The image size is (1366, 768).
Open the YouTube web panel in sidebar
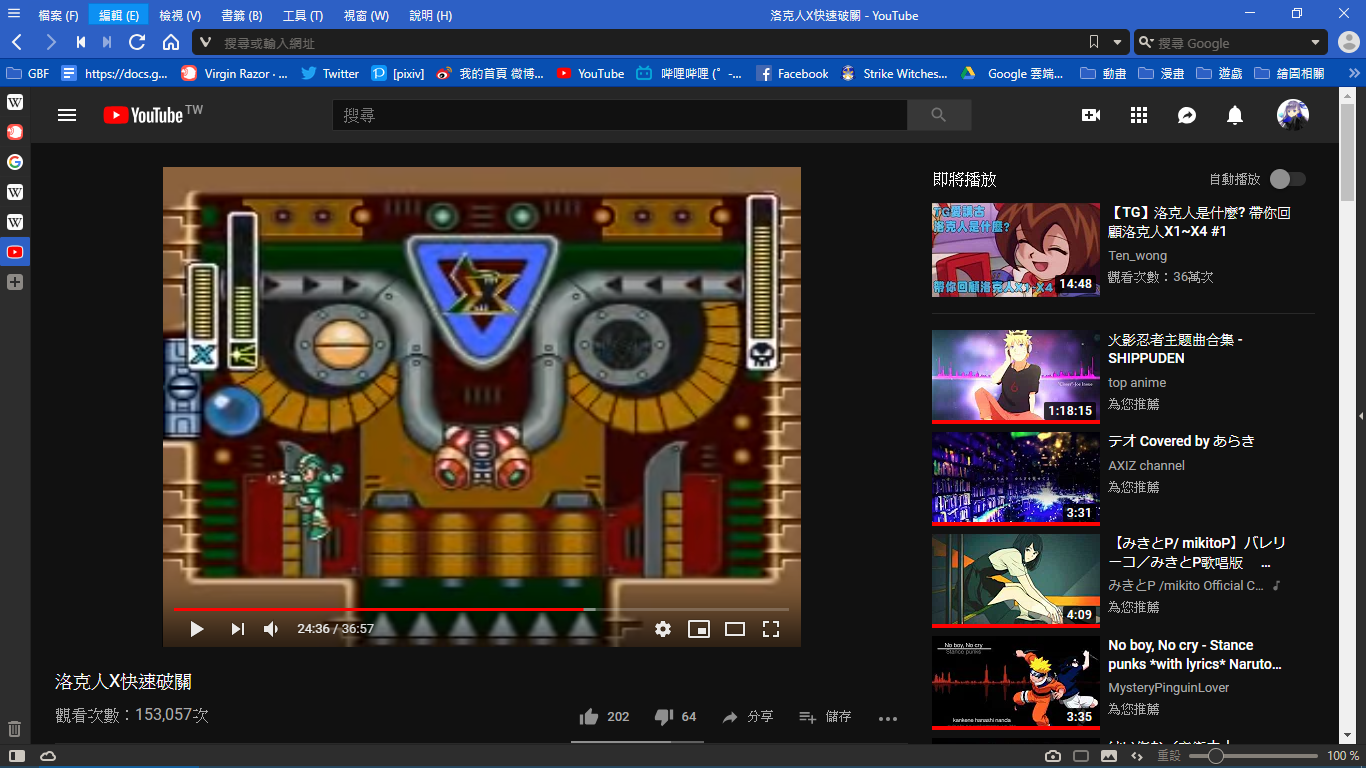click(x=15, y=252)
